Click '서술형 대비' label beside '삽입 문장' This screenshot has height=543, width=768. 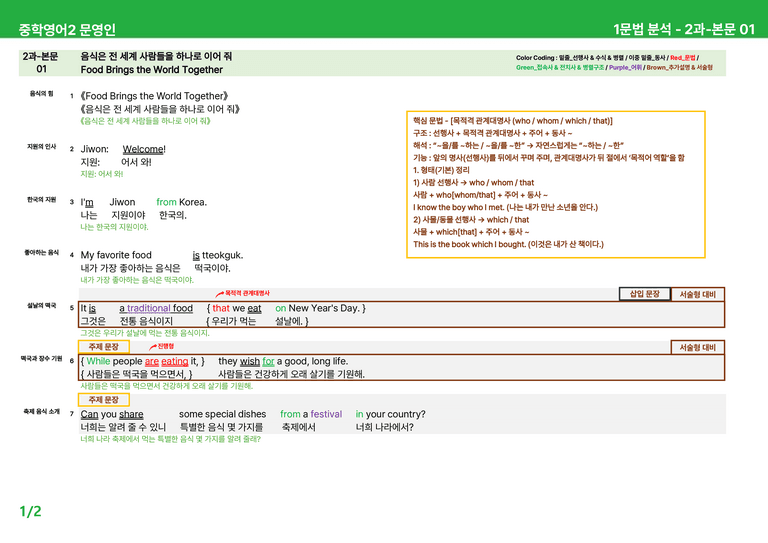(697, 294)
